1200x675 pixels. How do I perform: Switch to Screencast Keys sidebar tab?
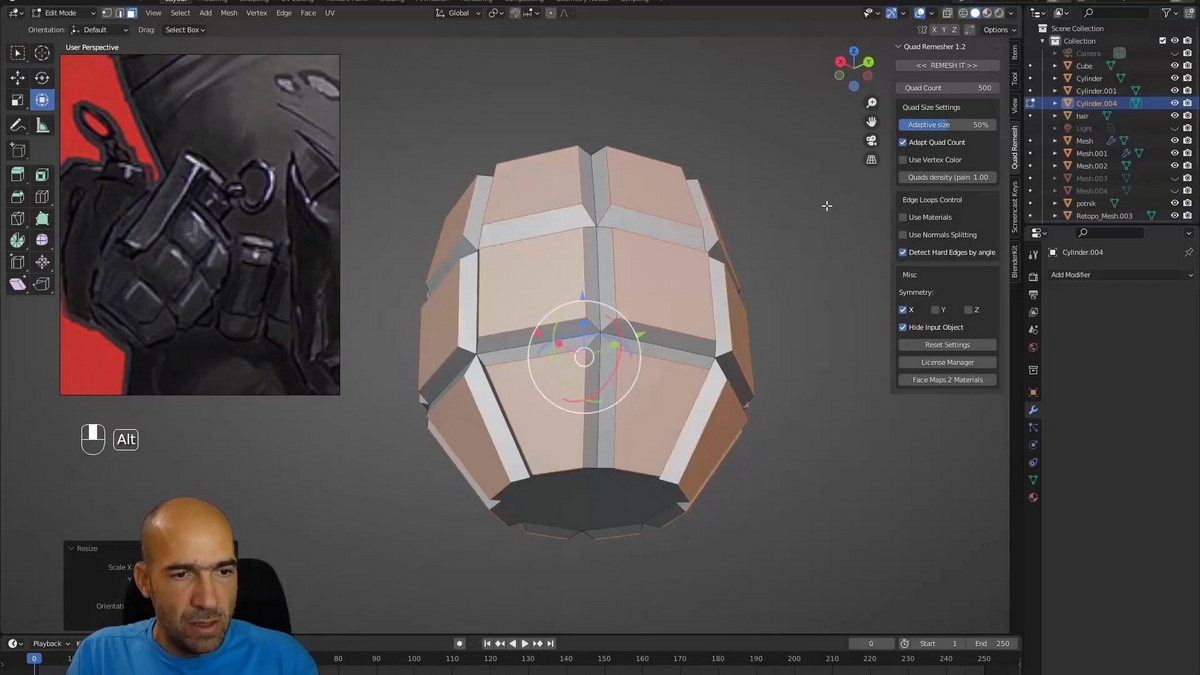[1014, 207]
